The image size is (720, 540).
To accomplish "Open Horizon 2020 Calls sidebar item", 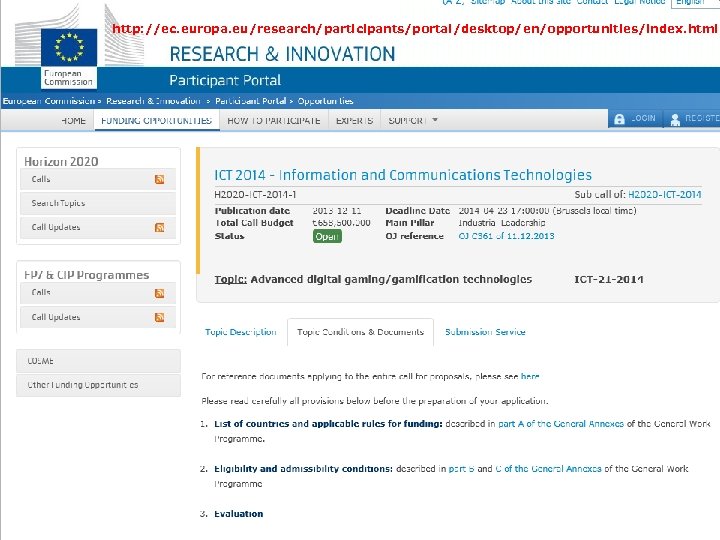I will [98, 179].
